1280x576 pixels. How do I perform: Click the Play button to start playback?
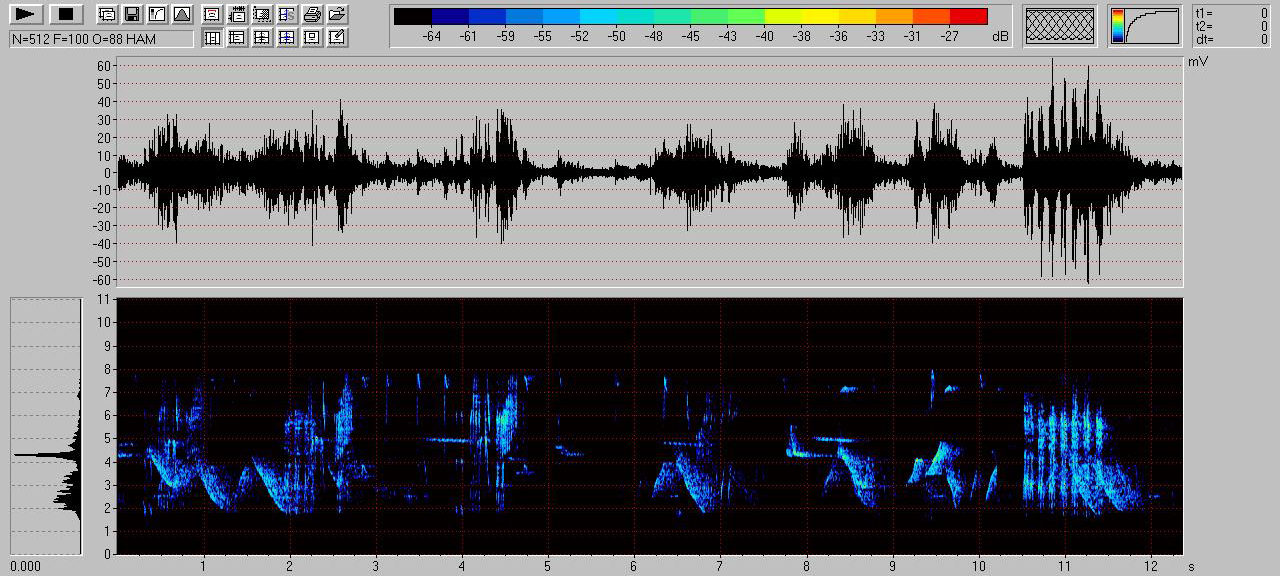(27, 14)
